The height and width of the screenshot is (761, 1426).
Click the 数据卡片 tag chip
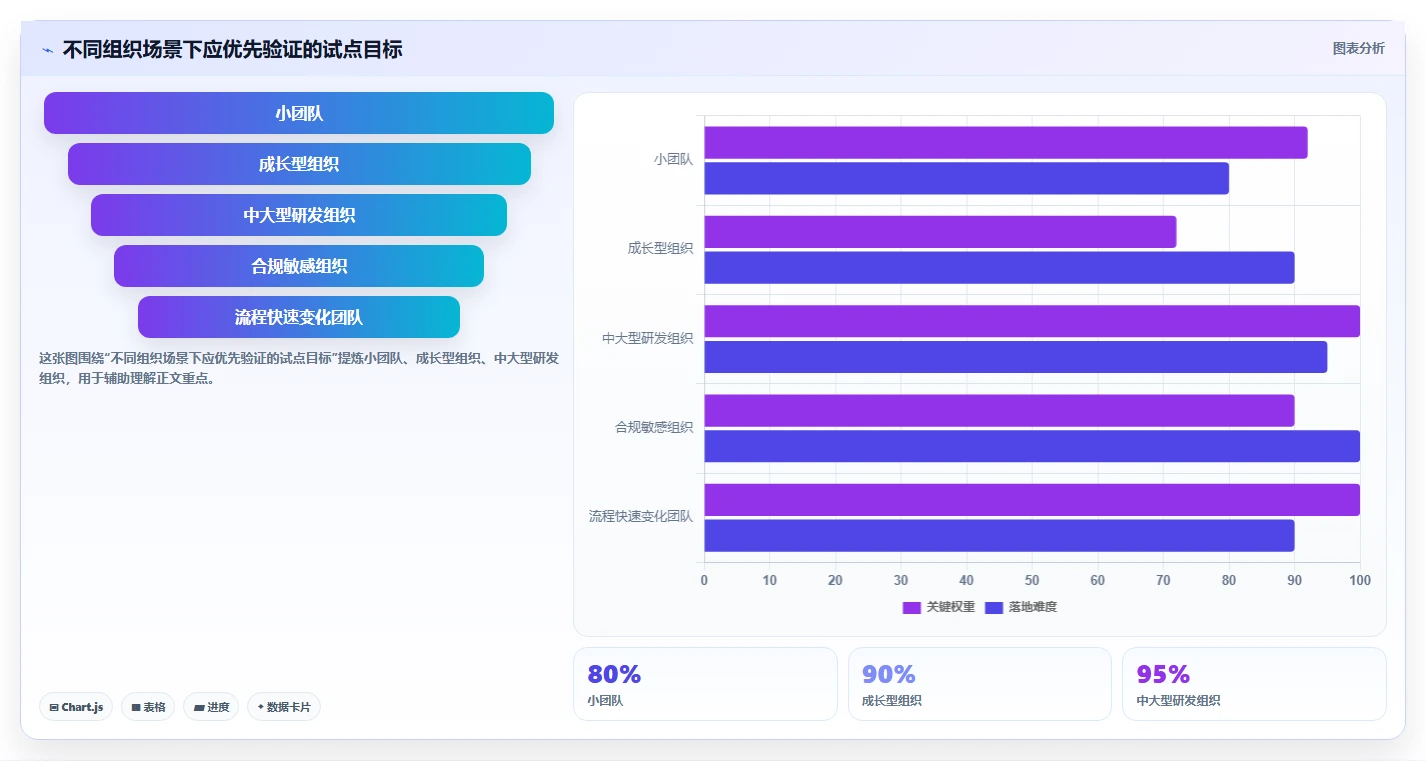click(284, 707)
